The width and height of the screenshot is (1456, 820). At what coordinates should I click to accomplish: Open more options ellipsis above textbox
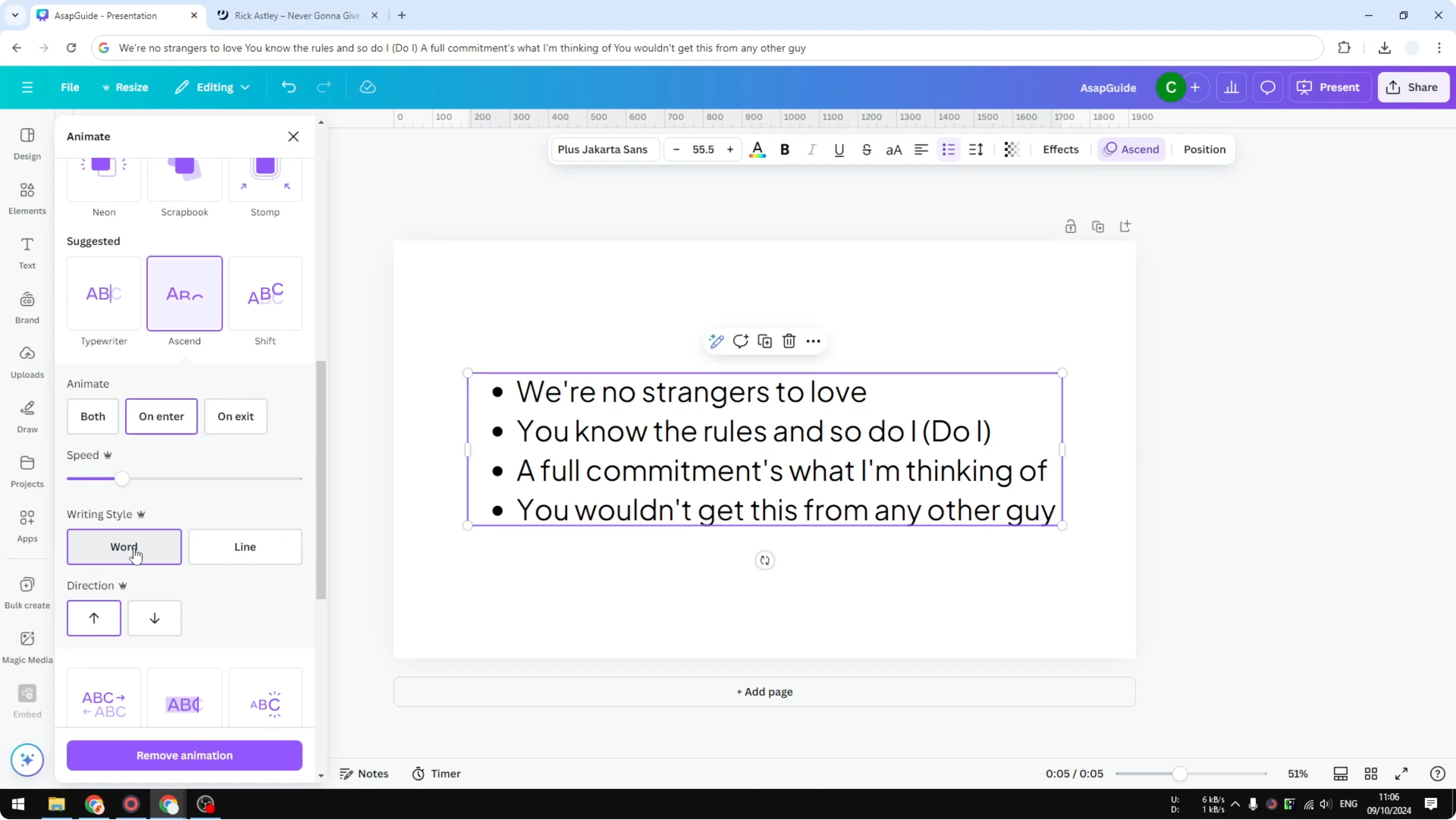(x=813, y=341)
